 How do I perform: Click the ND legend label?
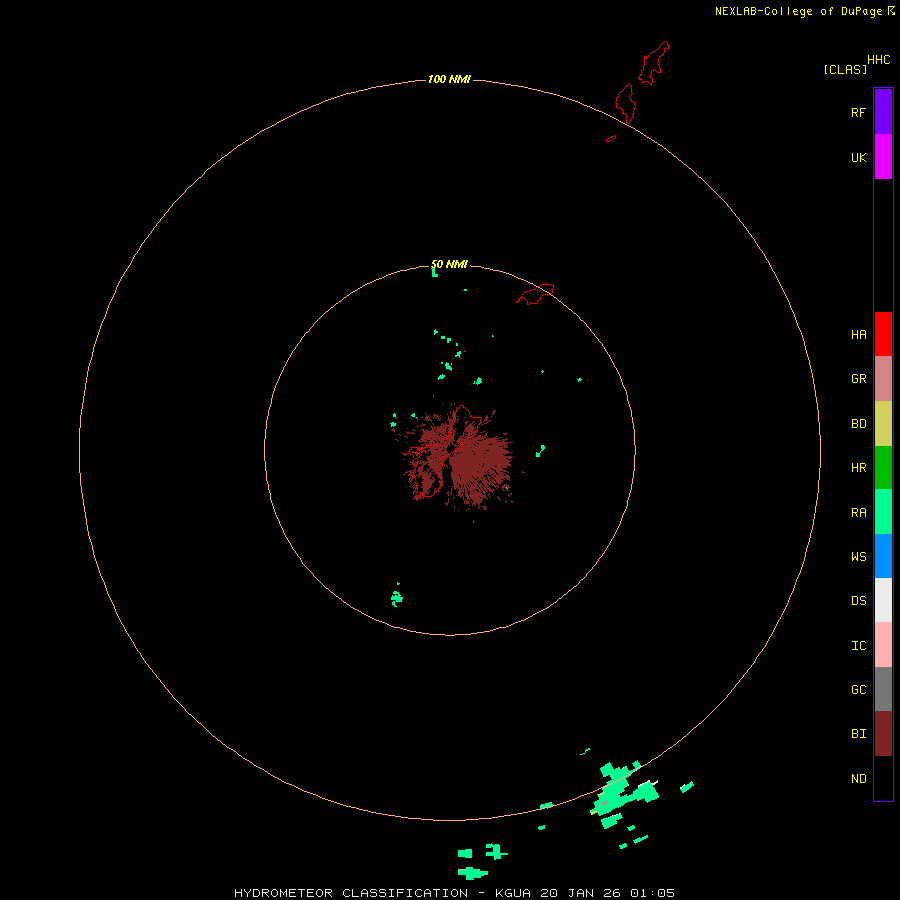[858, 778]
